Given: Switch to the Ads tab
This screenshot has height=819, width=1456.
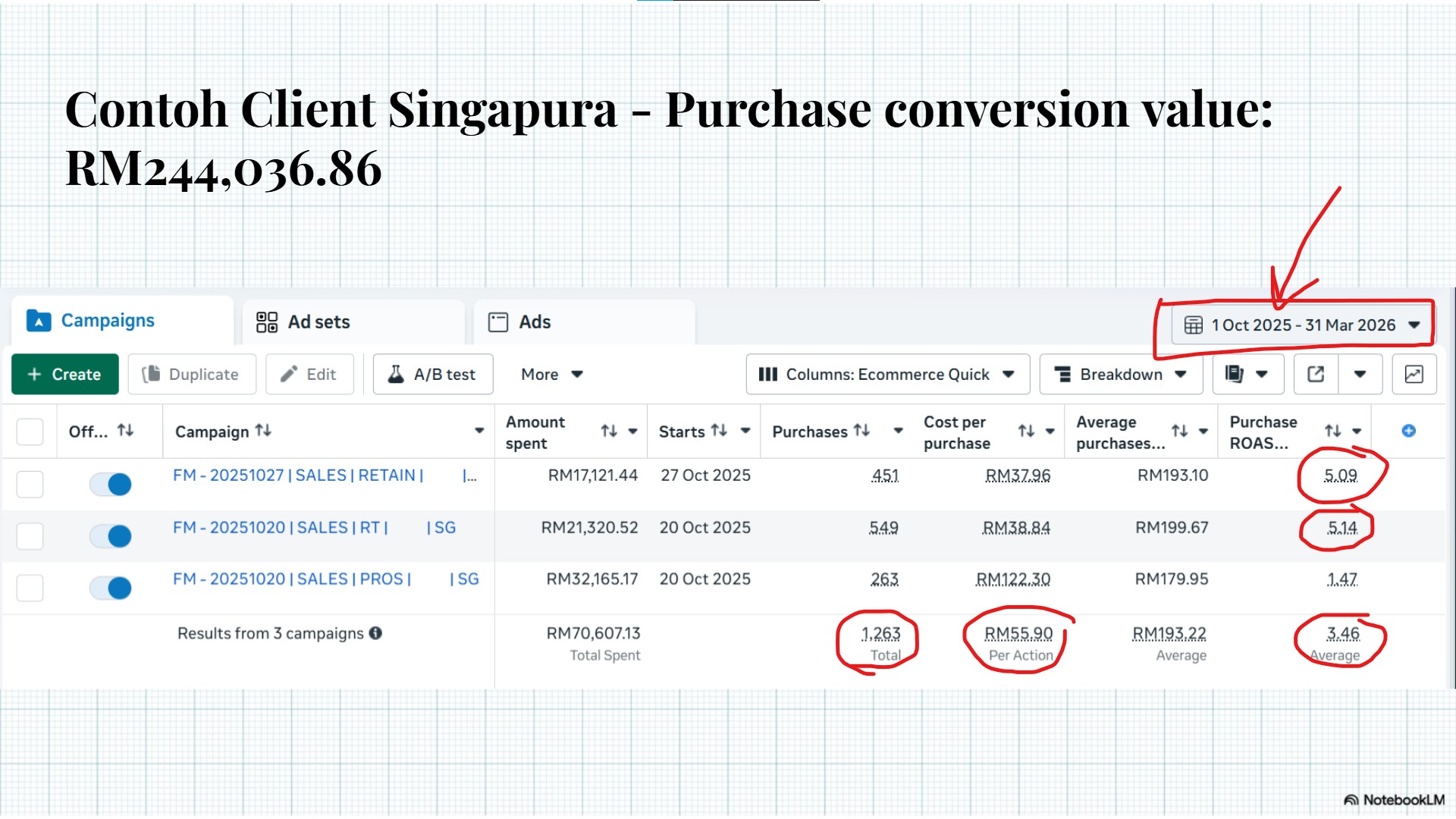Looking at the screenshot, I should (x=584, y=322).
